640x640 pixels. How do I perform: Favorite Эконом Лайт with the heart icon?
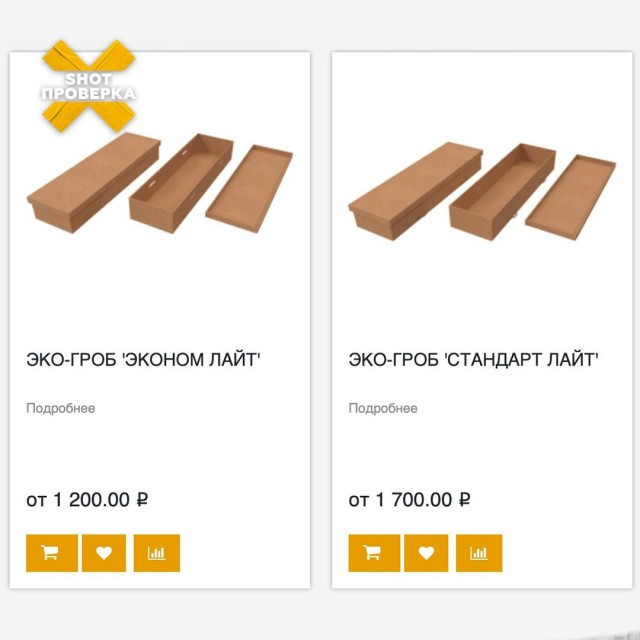click(104, 553)
